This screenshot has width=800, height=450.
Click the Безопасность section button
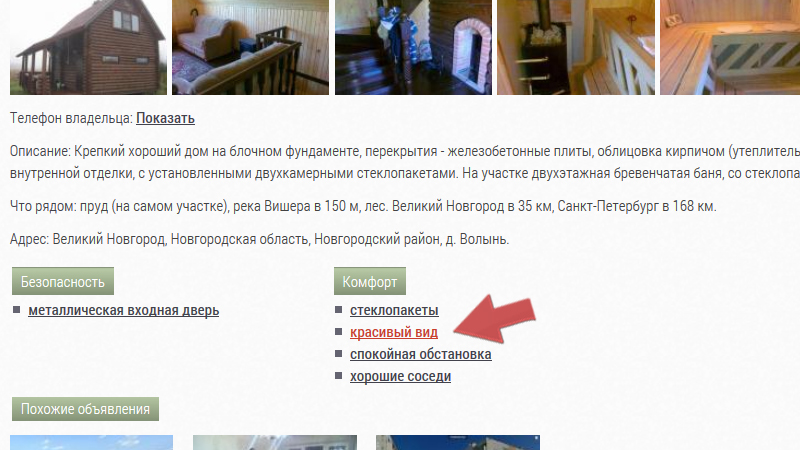[63, 281]
